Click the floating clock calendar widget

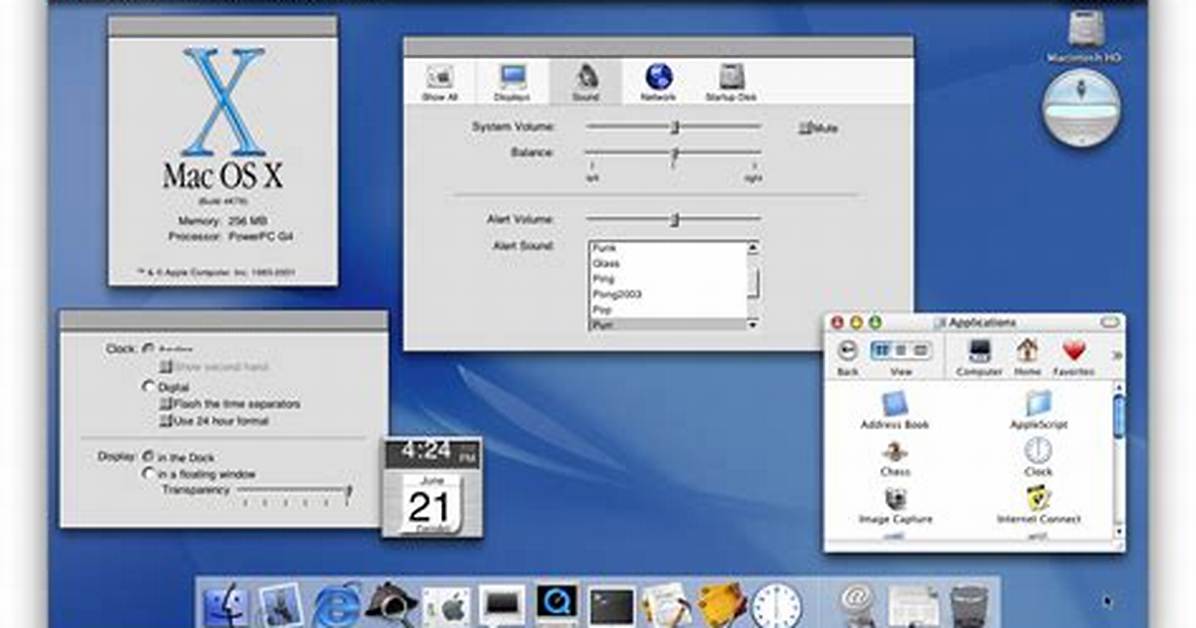pos(432,487)
